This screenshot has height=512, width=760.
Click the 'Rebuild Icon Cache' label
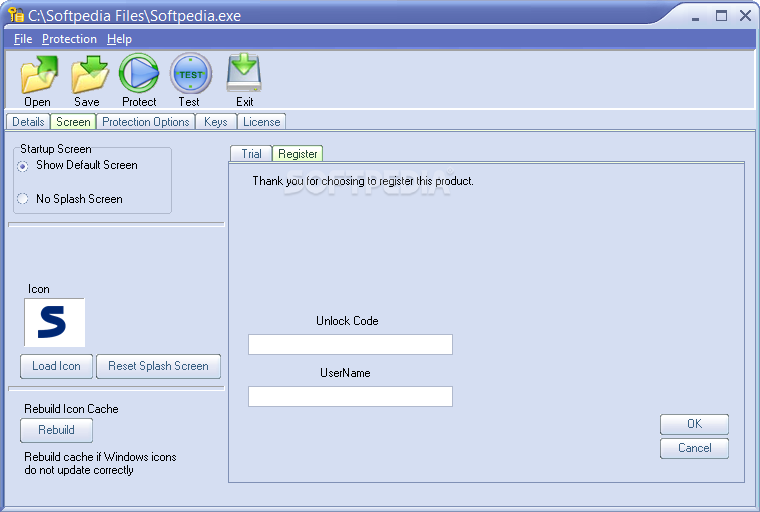(x=71, y=409)
